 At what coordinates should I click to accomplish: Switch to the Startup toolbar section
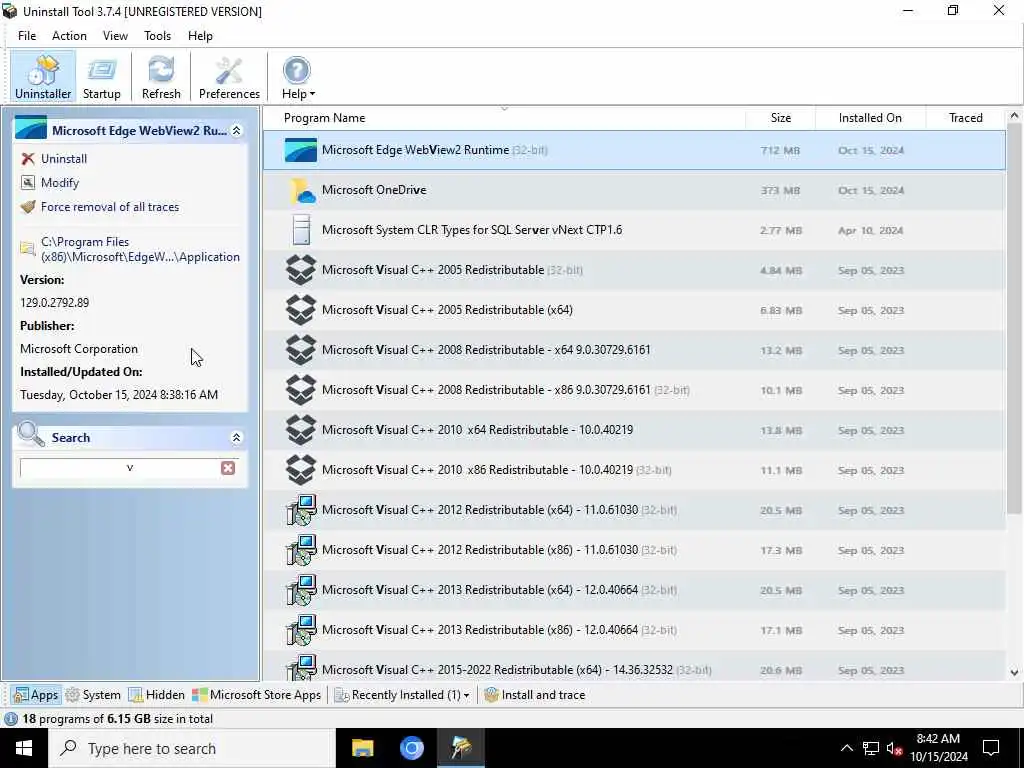point(101,77)
